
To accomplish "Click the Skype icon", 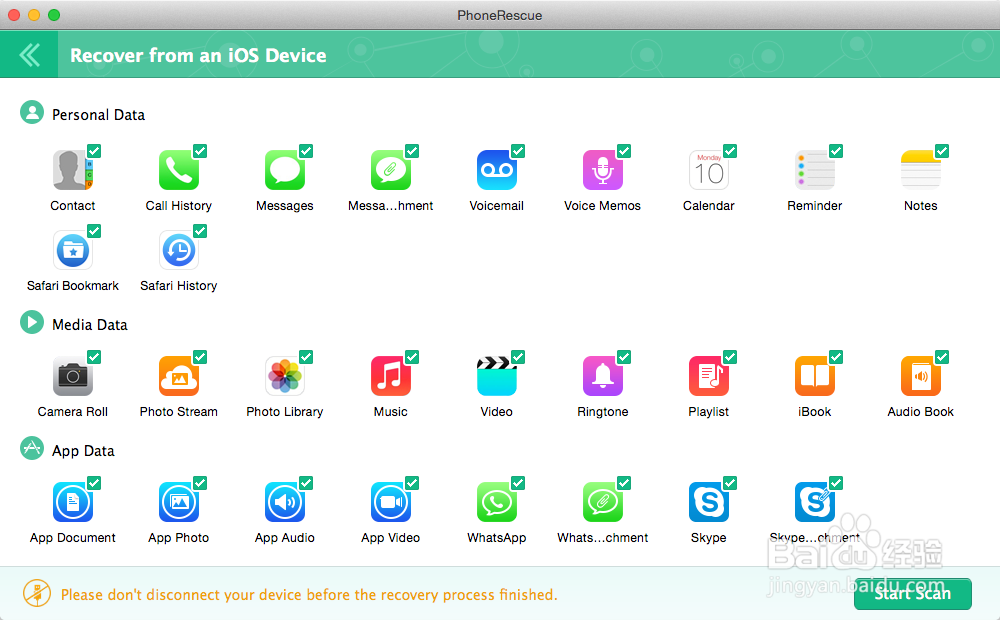I will pyautogui.click(x=709, y=502).
